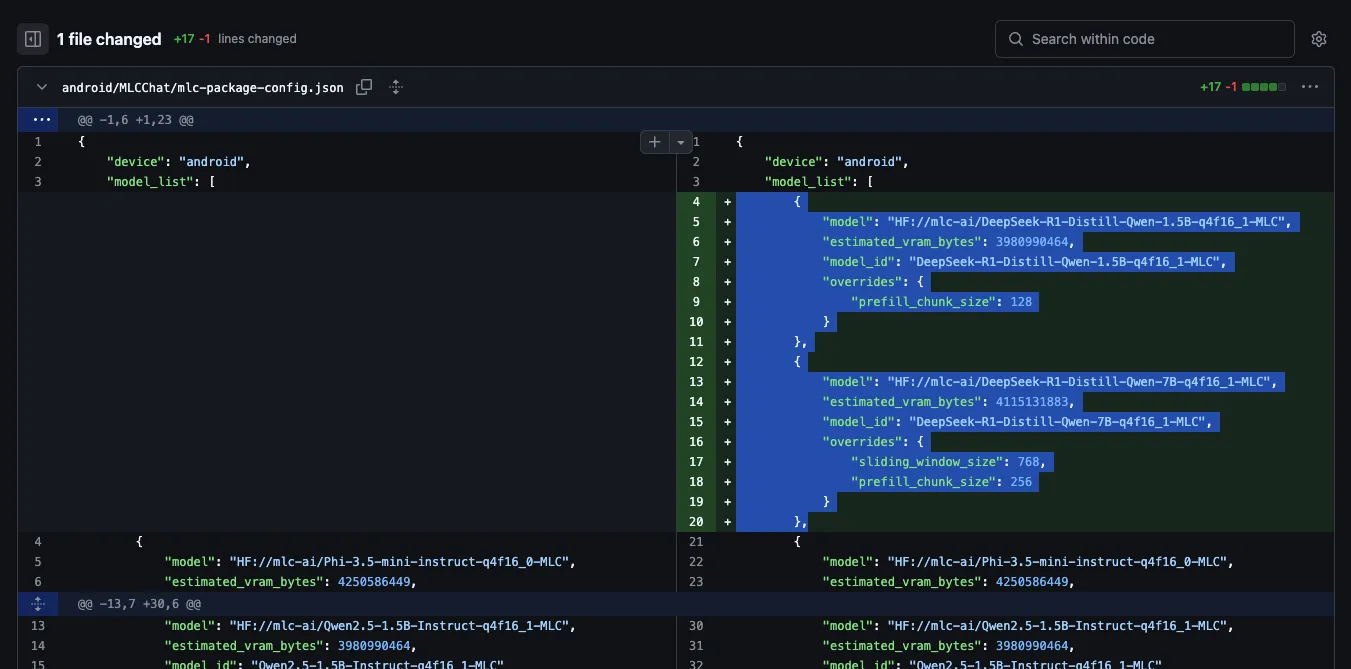
Task: Click the green diffstat squares in the file header
Action: point(1264,87)
